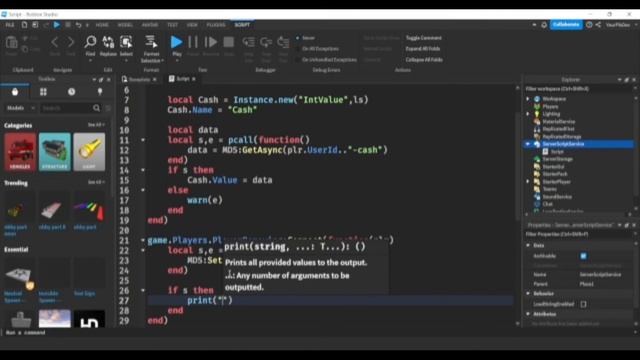The image size is (640, 360).
Task: Click See All next to Trending
Action: pyautogui.click(x=96, y=182)
